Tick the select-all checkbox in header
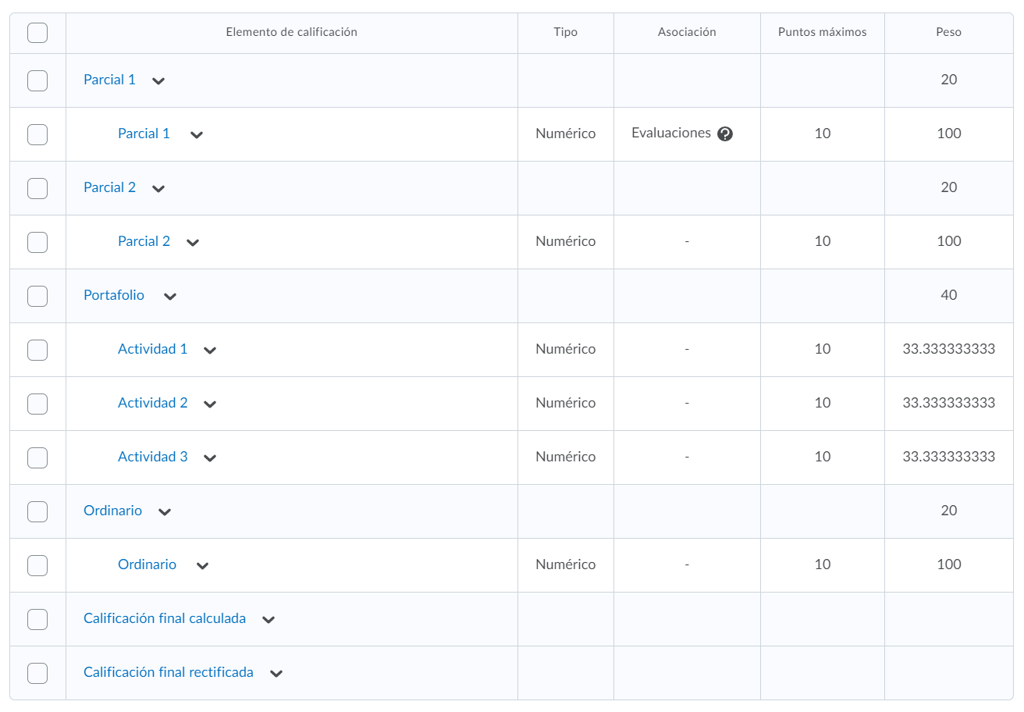 (x=37, y=33)
